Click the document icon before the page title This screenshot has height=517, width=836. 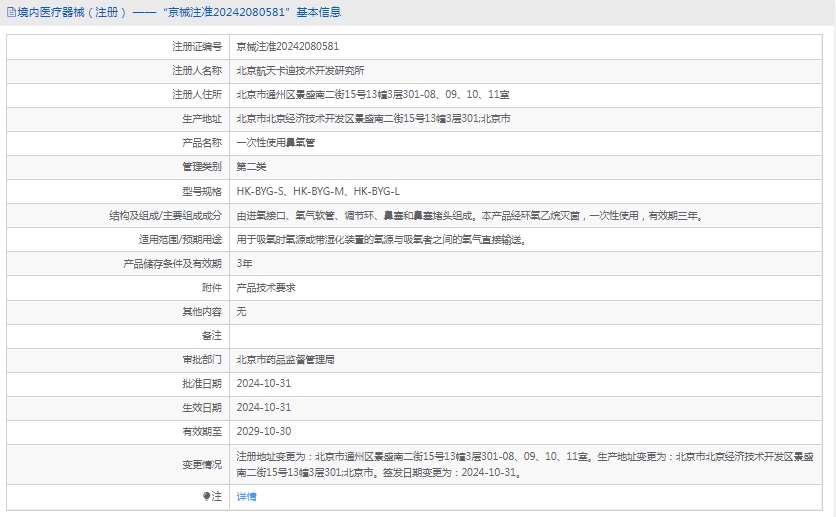tap(10, 12)
